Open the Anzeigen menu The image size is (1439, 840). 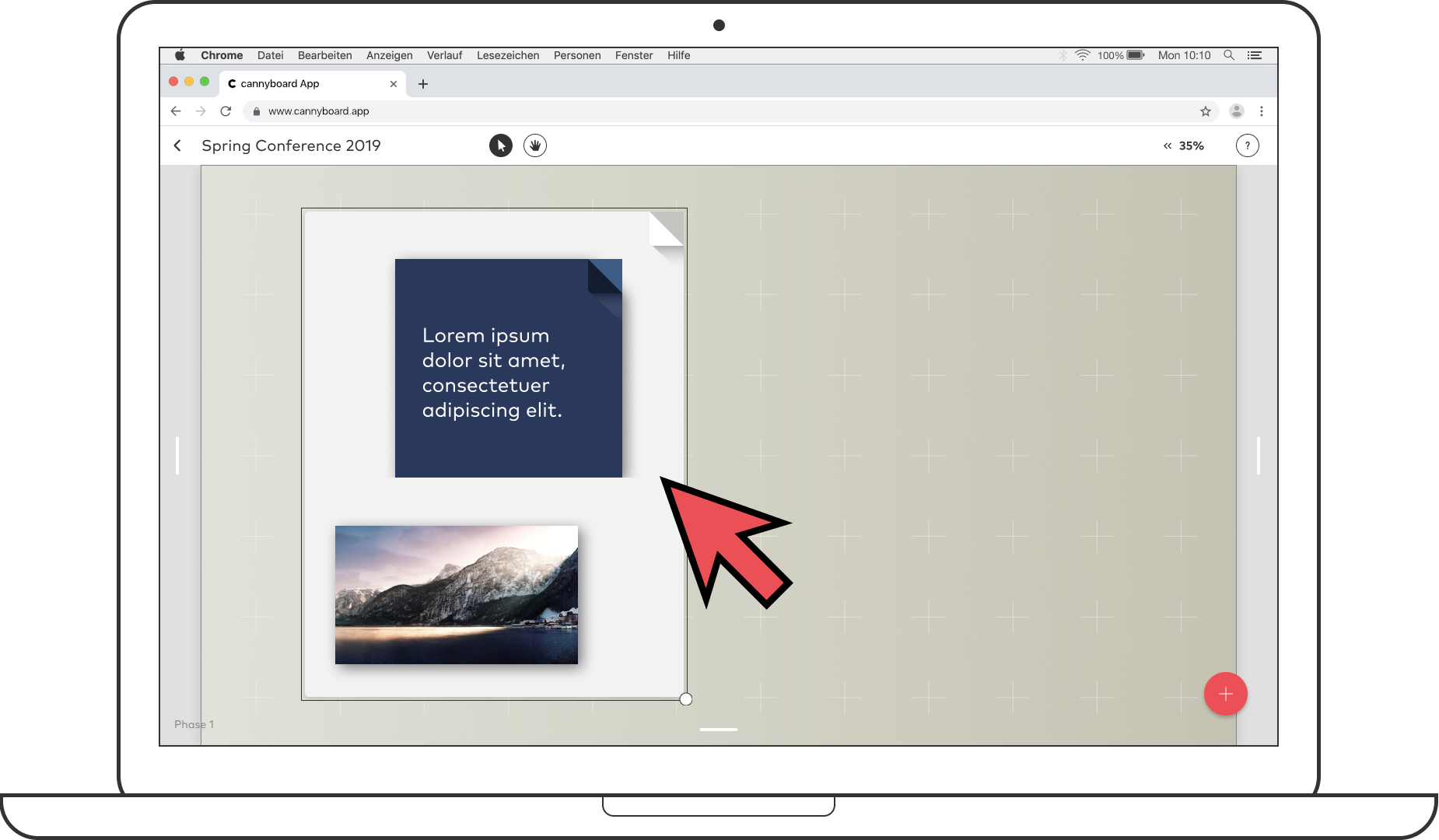click(389, 55)
